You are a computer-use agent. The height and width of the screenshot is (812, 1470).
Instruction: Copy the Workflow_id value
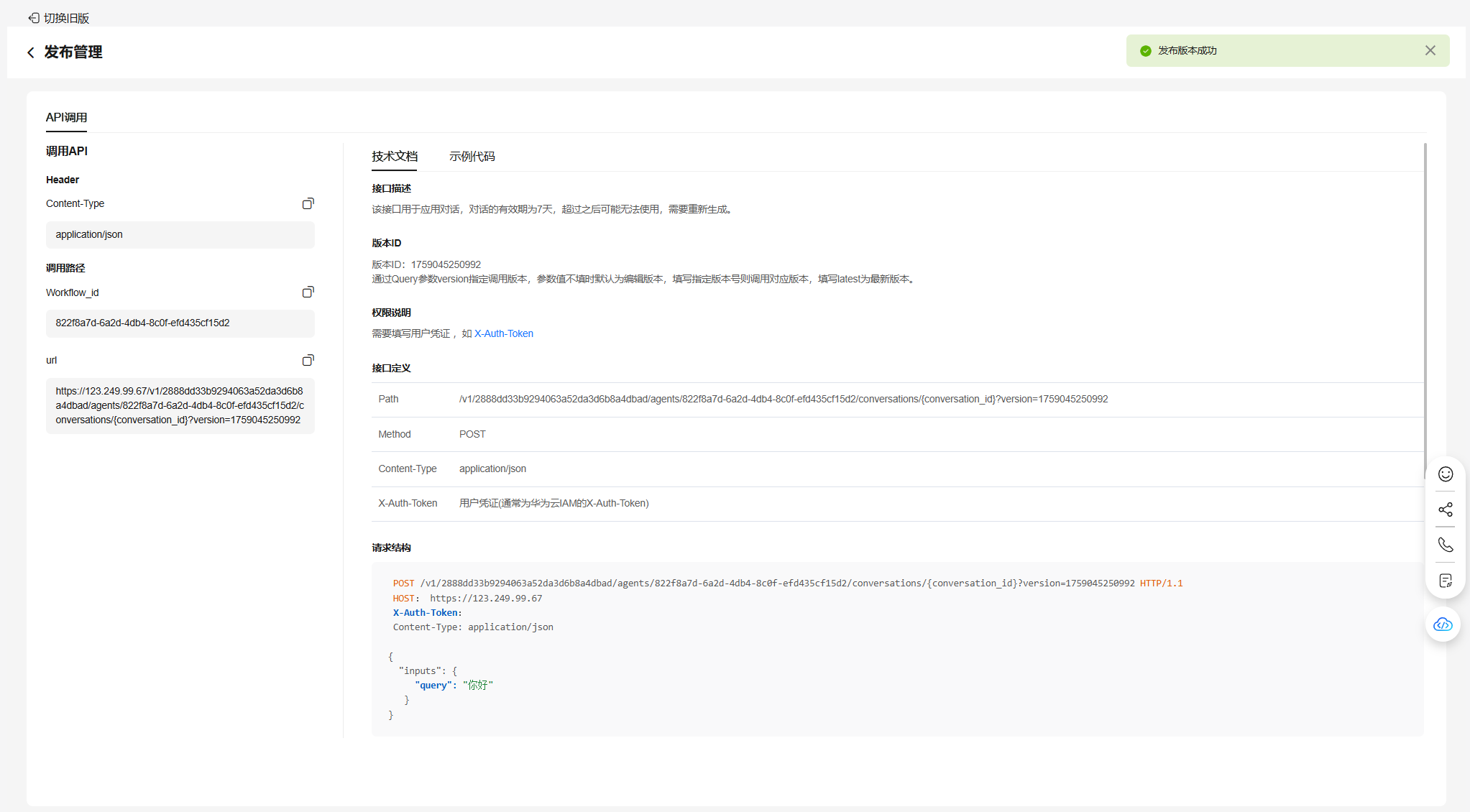click(x=308, y=292)
